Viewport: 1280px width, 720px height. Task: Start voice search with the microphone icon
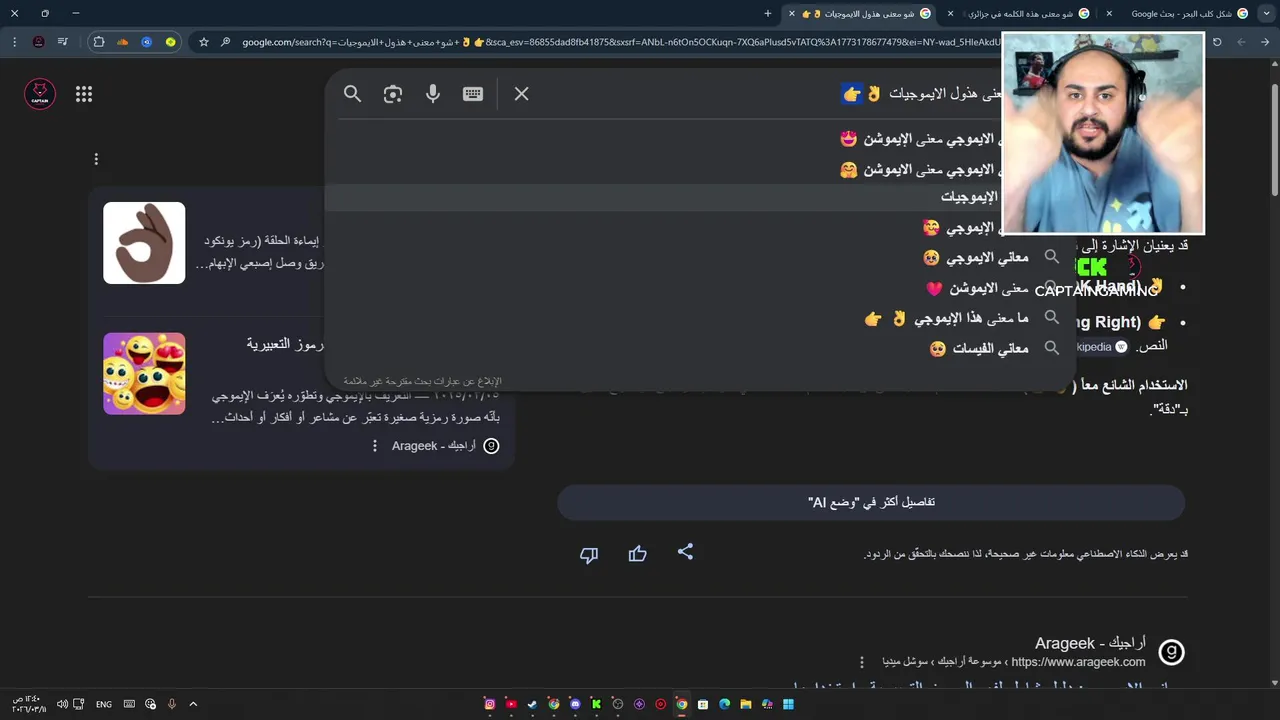[x=432, y=93]
